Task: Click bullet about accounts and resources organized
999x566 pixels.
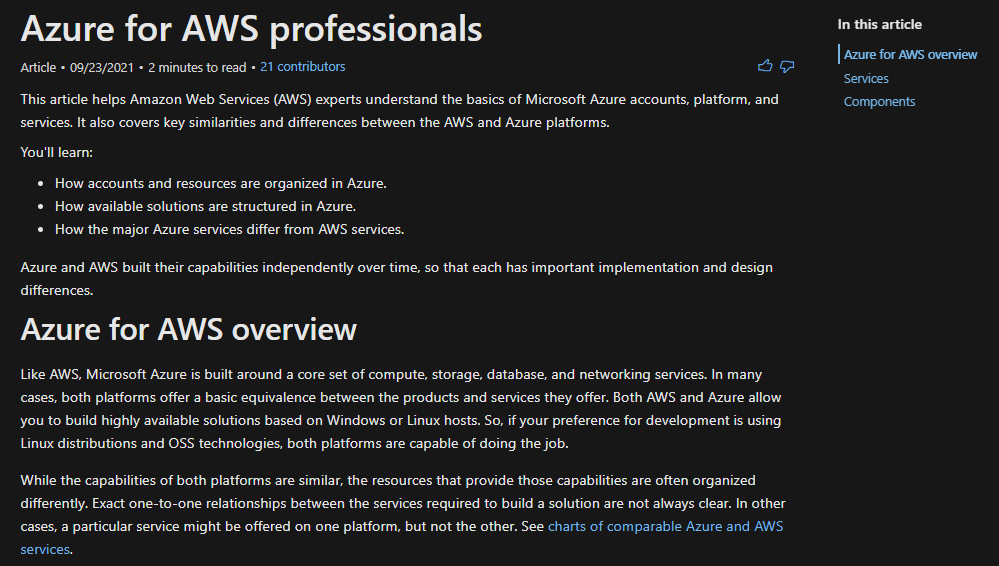Action: (220, 183)
